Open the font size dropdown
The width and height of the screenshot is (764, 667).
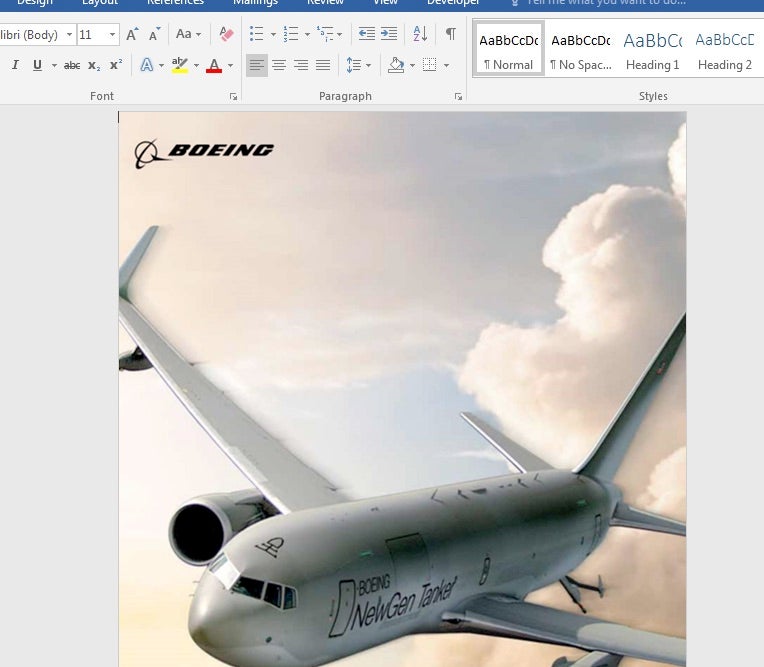pyautogui.click(x=112, y=35)
